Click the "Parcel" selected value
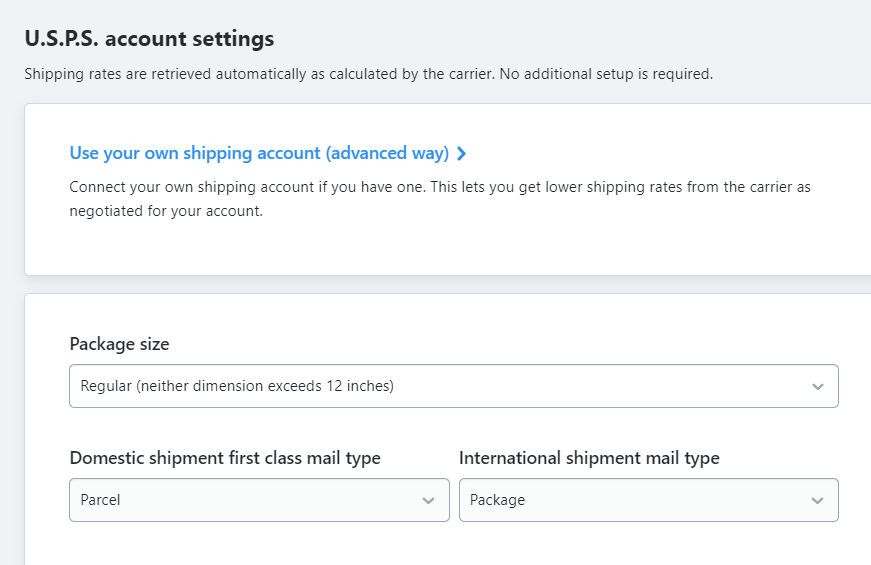This screenshot has width=871, height=565. tap(100, 500)
